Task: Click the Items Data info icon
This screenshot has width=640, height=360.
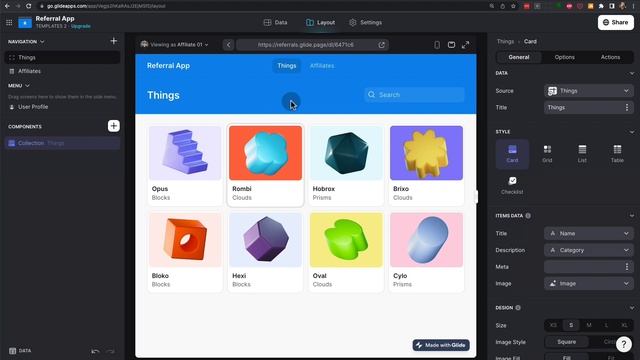Action: pyautogui.click(x=528, y=216)
